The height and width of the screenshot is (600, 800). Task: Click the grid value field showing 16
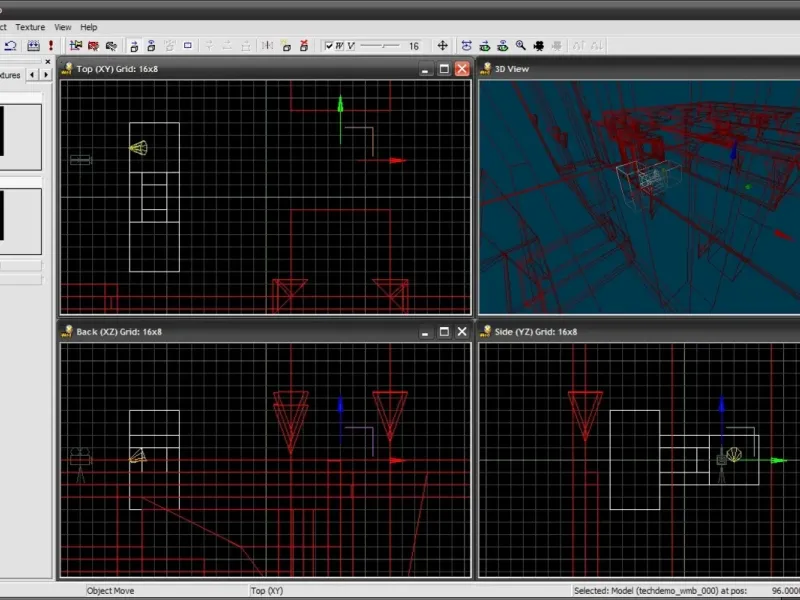point(413,46)
